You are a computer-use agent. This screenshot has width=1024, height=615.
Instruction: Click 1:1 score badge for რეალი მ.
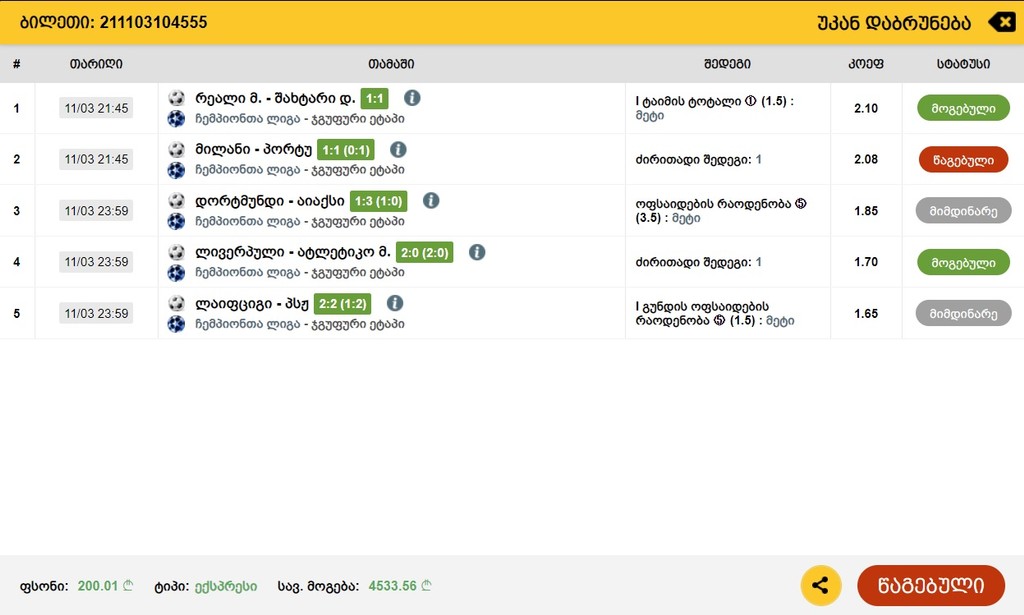point(374,99)
